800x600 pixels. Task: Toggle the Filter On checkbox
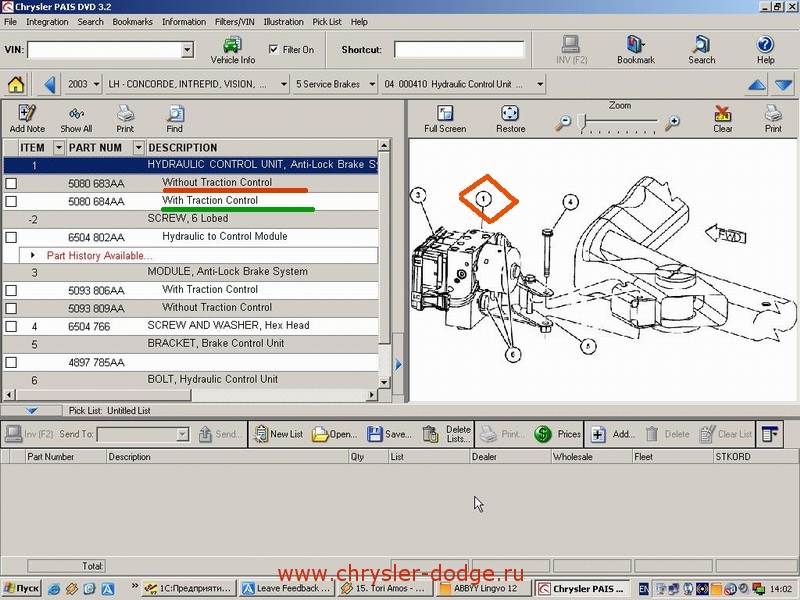[273, 49]
